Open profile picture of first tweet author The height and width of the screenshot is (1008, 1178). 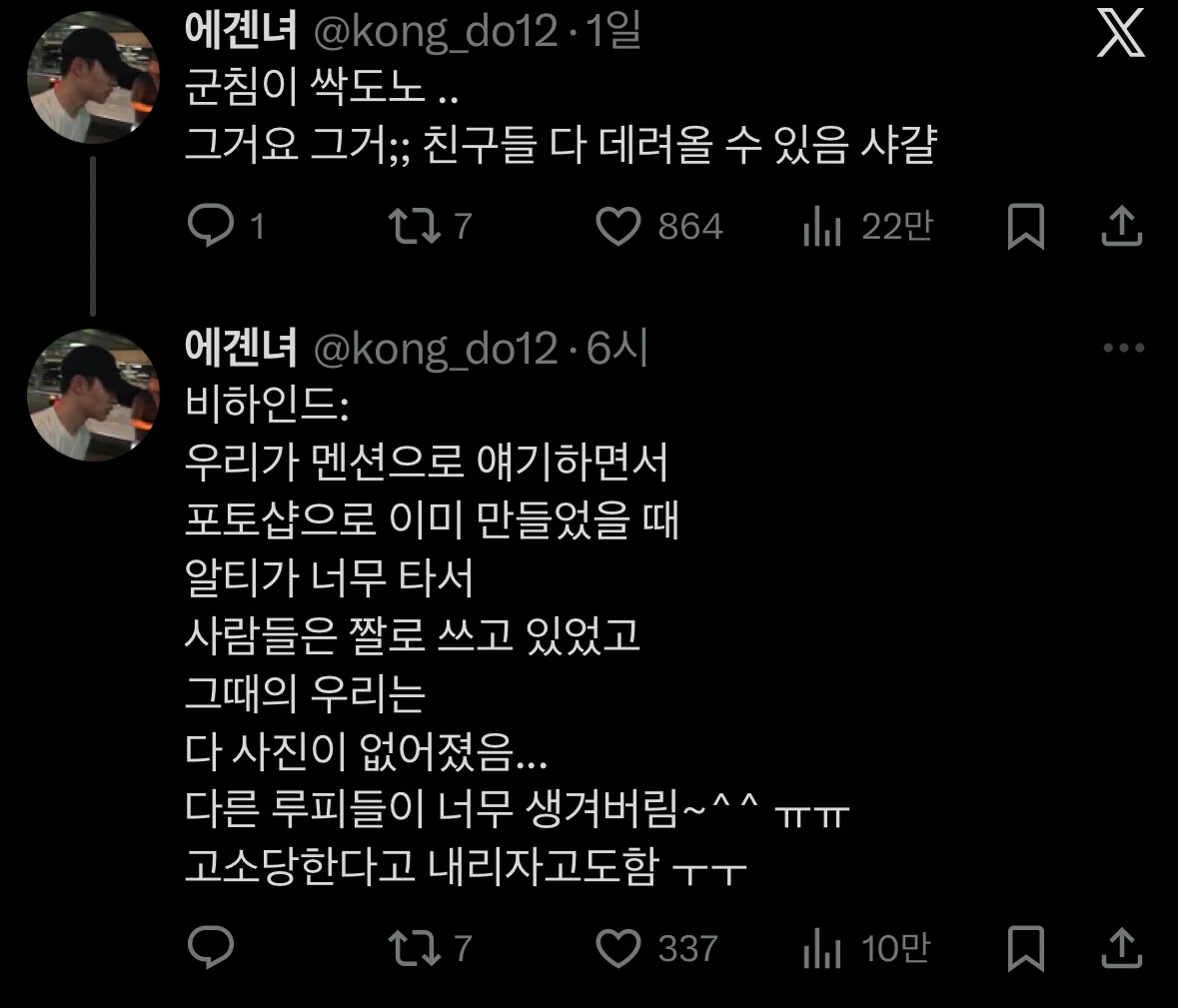pos(93,77)
